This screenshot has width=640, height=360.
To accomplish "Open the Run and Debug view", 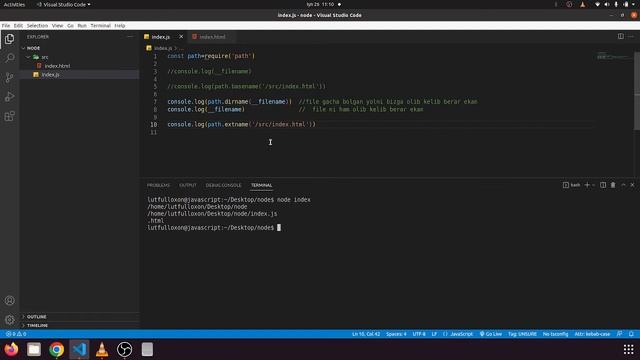I will (9, 97).
